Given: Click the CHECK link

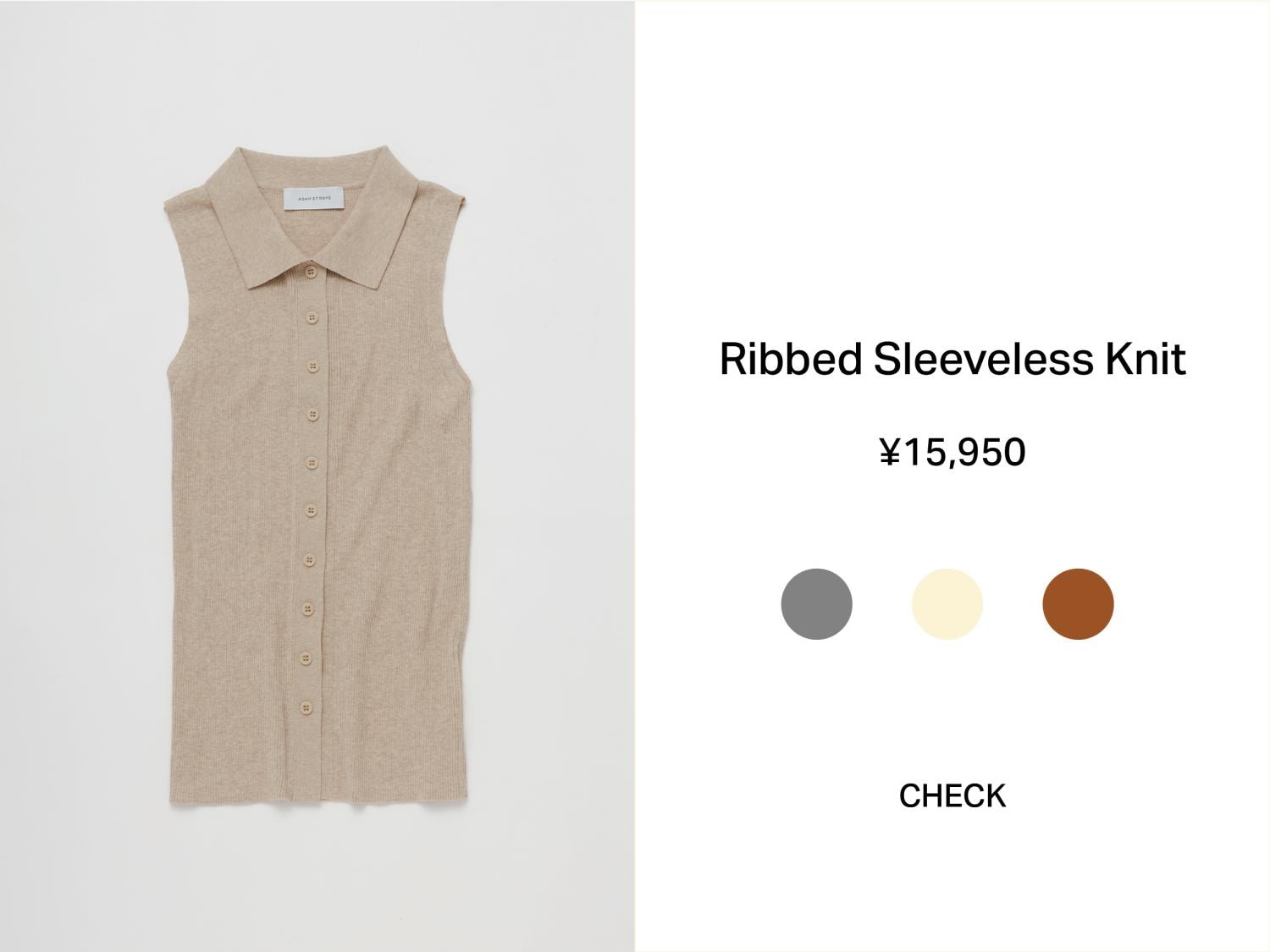Looking at the screenshot, I should point(952,796).
